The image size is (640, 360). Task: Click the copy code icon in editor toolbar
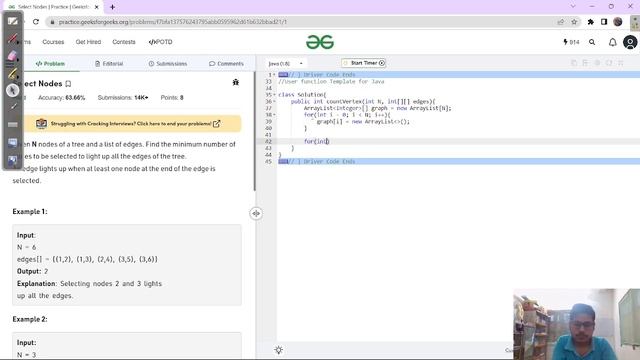574,63
